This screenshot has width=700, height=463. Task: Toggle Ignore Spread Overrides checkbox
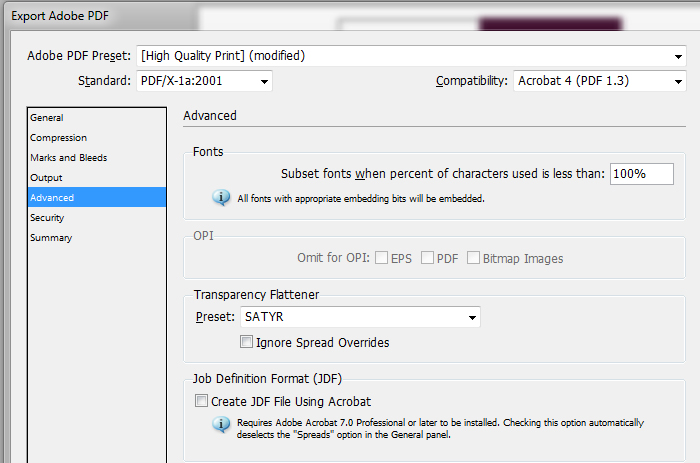(246, 342)
